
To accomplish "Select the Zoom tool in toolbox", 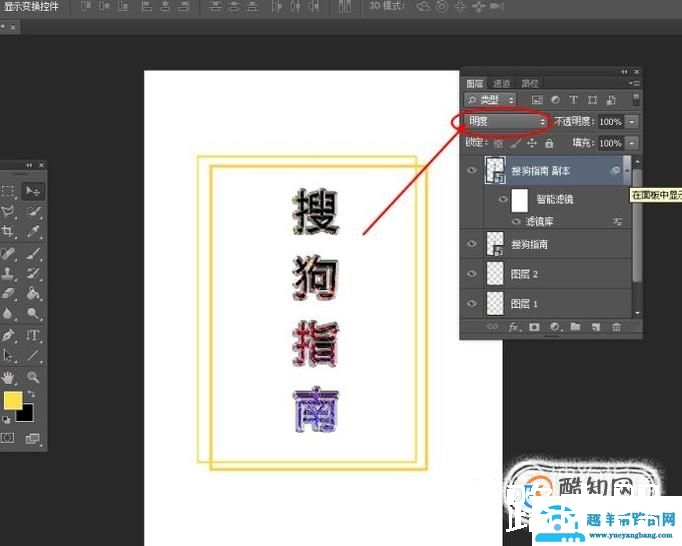I will pyautogui.click(x=33, y=377).
